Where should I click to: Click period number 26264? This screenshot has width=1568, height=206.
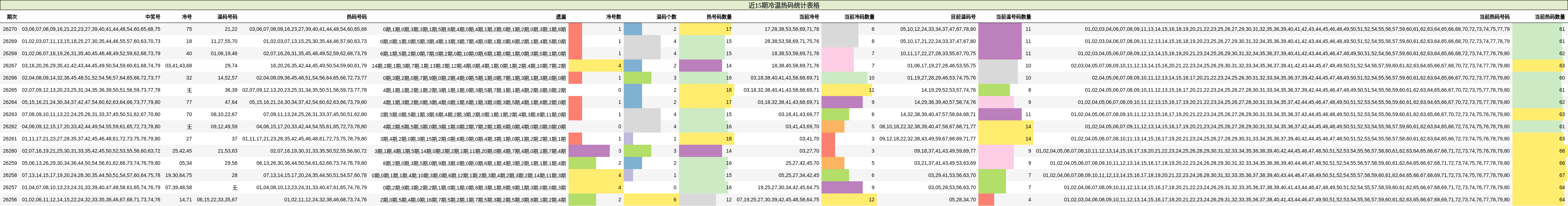pyautogui.click(x=10, y=102)
